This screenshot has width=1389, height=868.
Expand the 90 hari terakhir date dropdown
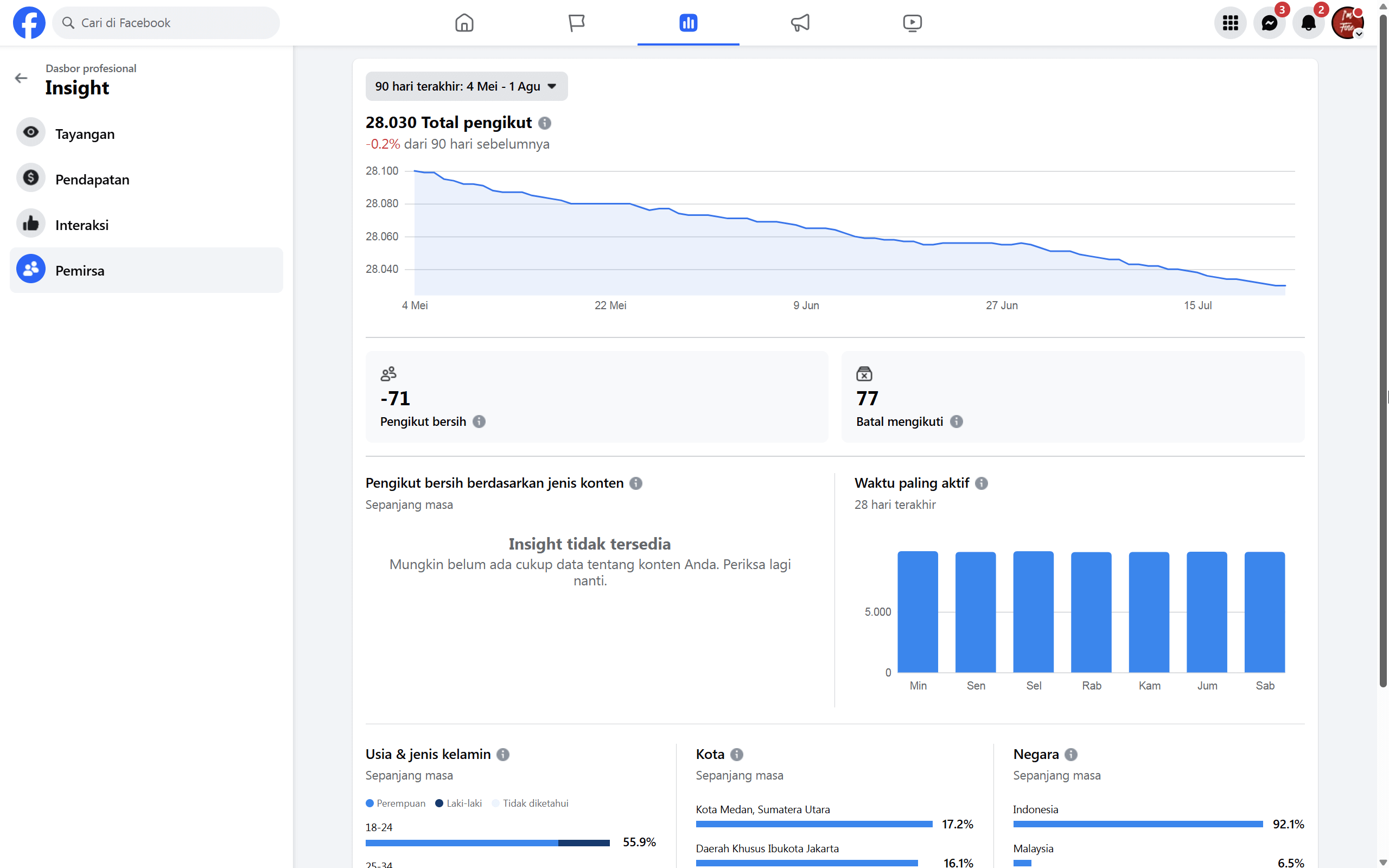point(466,86)
